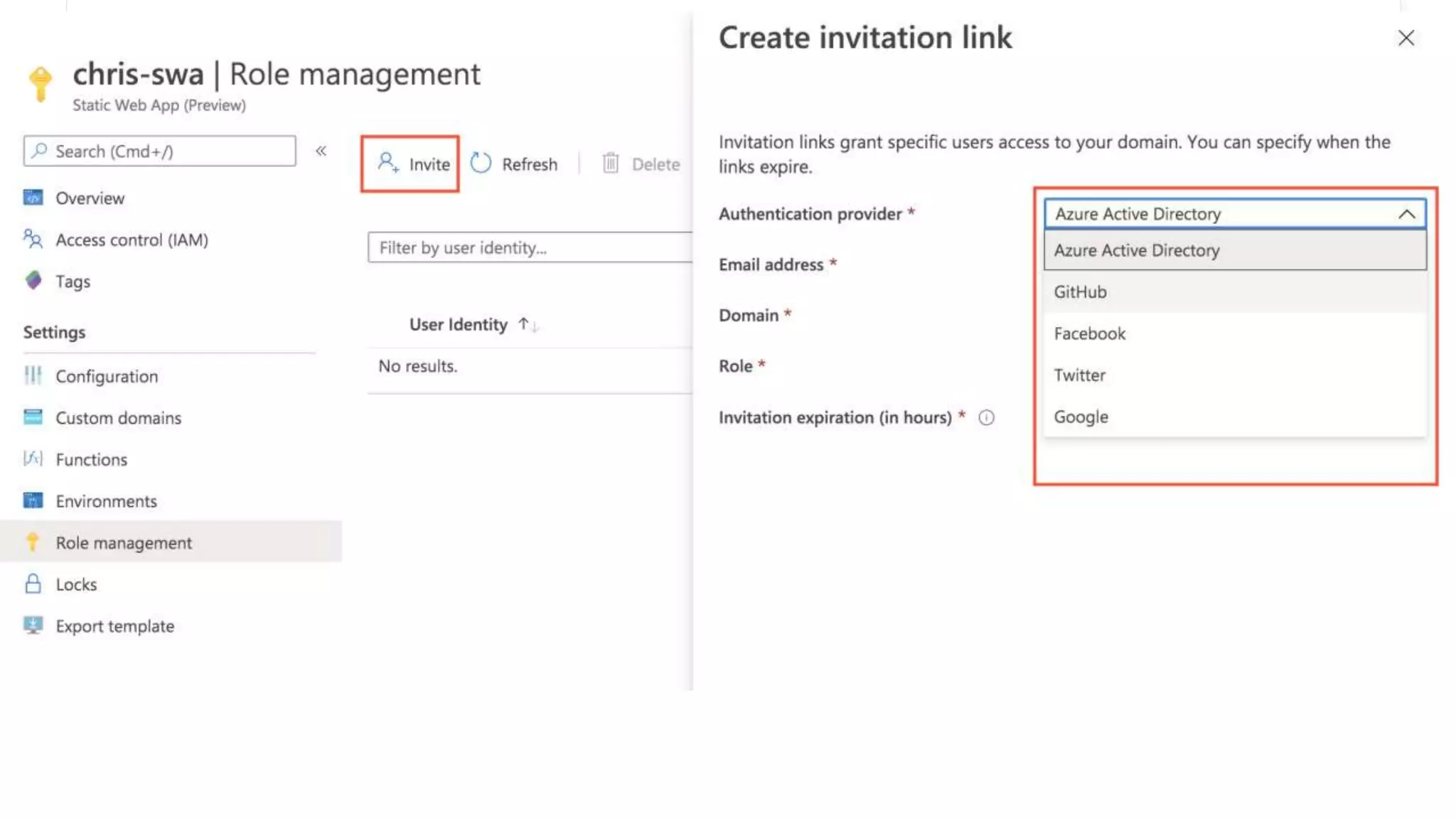Click the Search (Cmd+/) field
The image size is (1456, 819).
pos(160,151)
